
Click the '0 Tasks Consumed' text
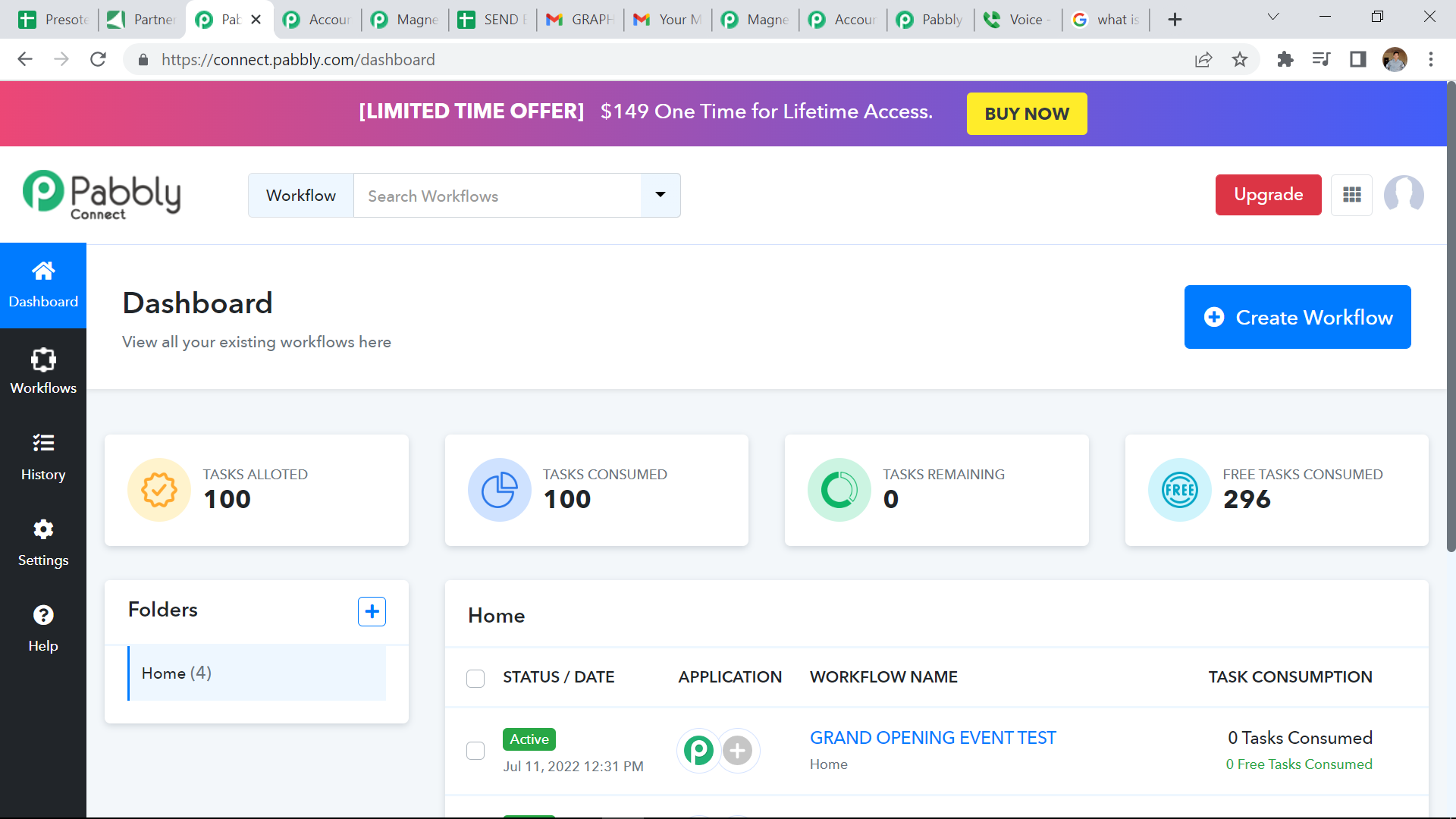point(1300,738)
